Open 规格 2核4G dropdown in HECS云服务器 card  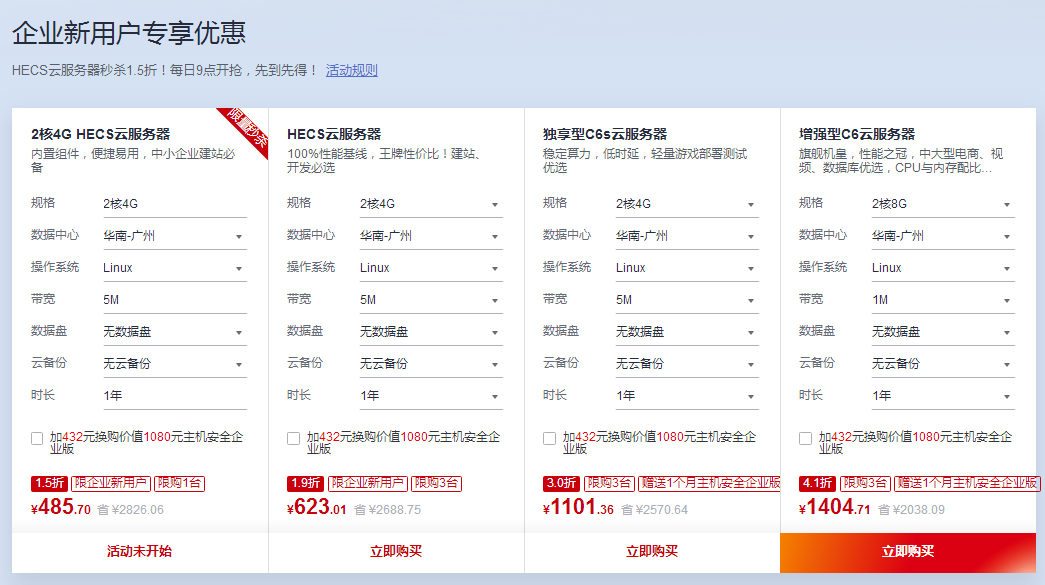click(431, 204)
